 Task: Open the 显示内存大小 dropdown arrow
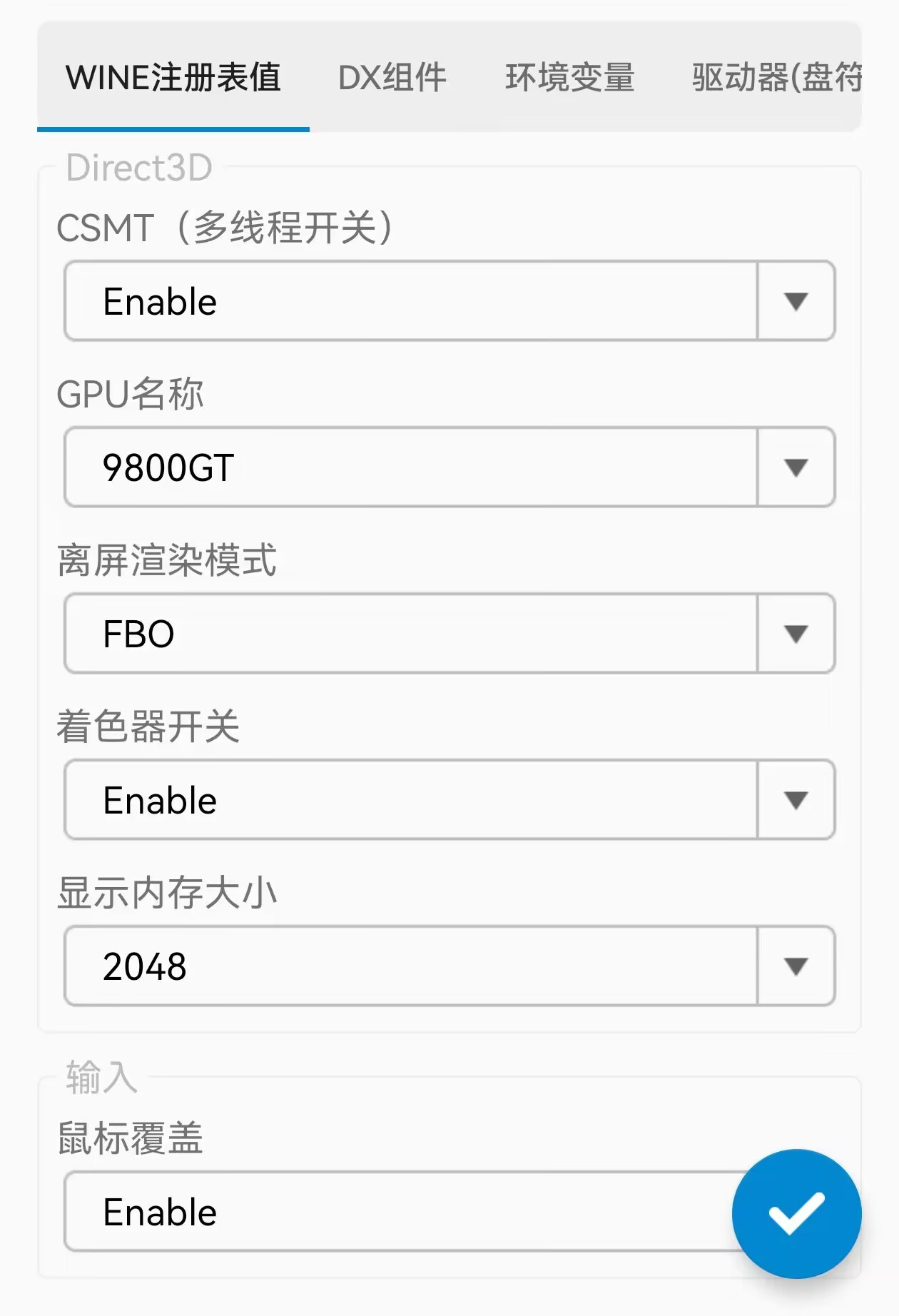[796, 966]
